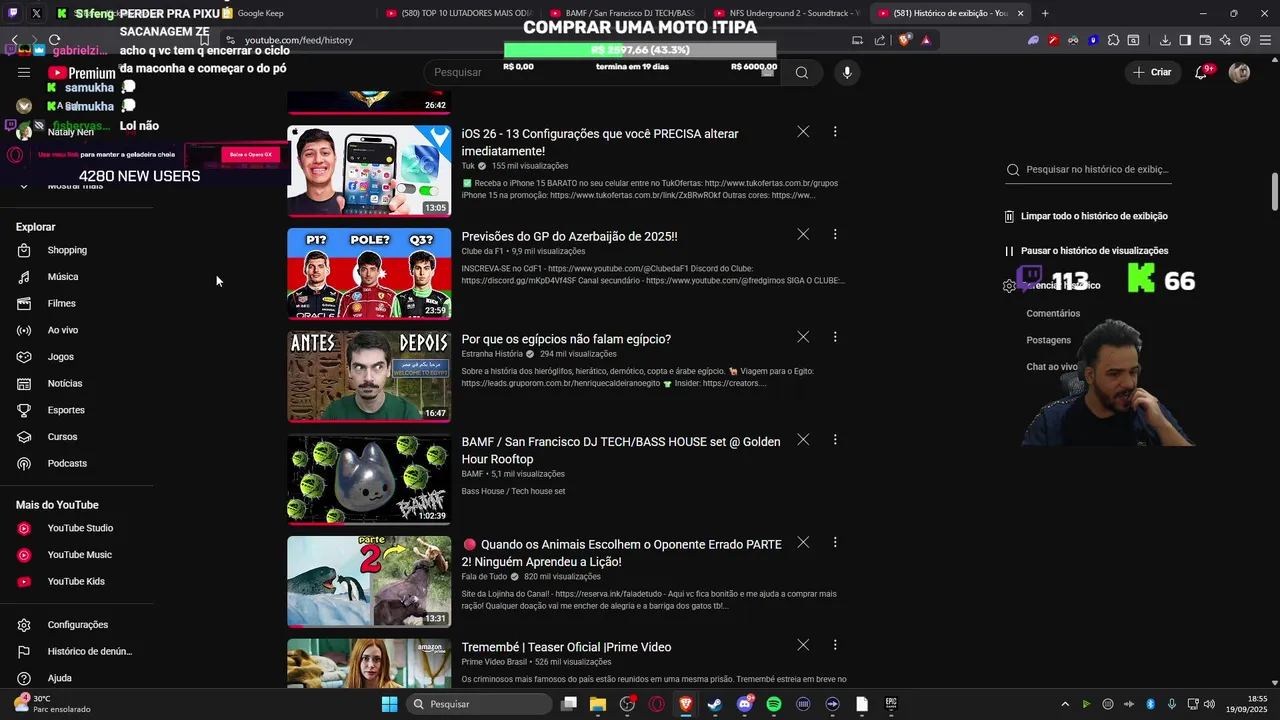1280x720 pixels.
Task: Remove BAMF DJ set from history
Action: click(x=803, y=440)
